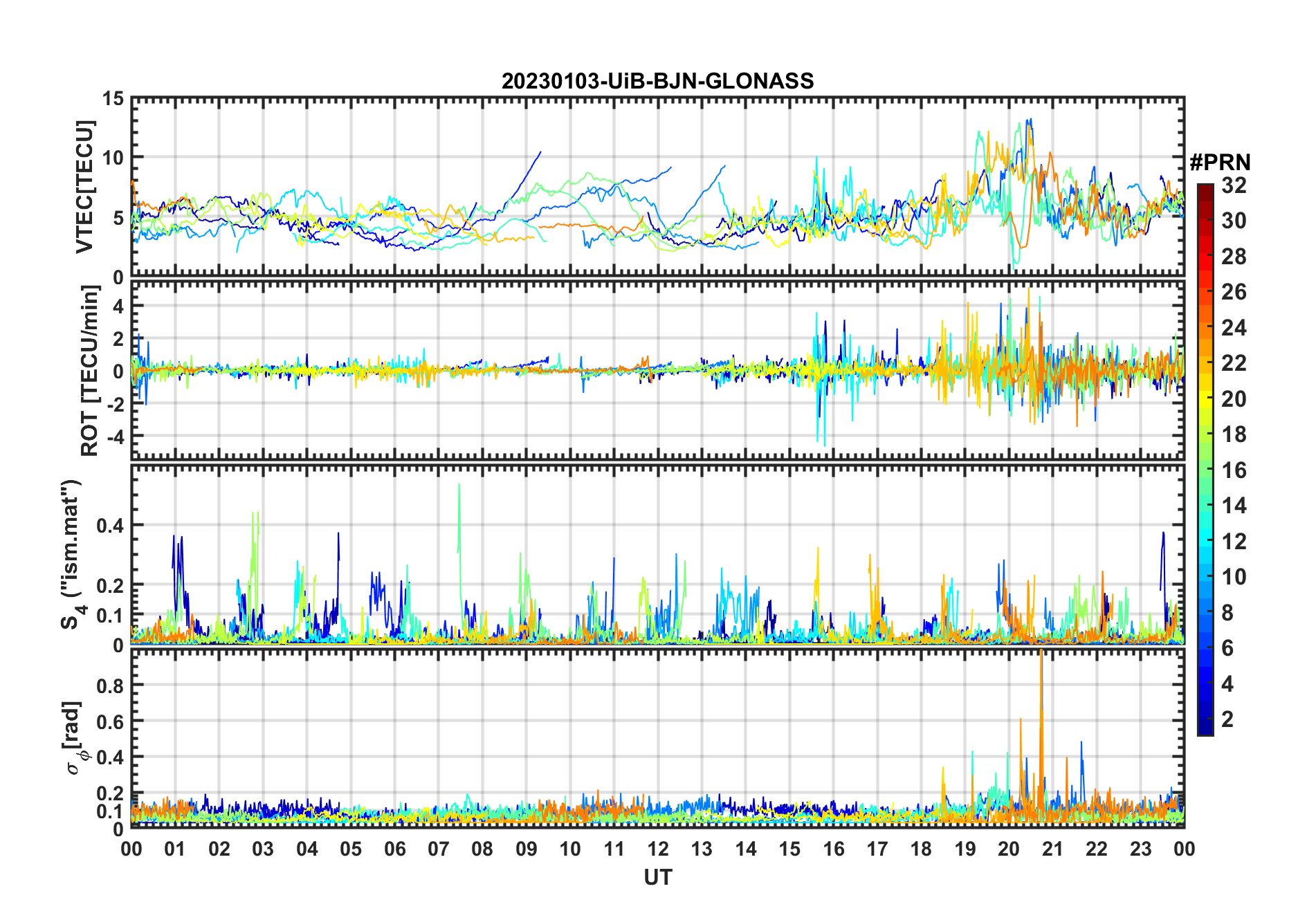The height and width of the screenshot is (920, 1316).
Task: Click x-axis tick label 18
Action: pyautogui.click(x=921, y=849)
